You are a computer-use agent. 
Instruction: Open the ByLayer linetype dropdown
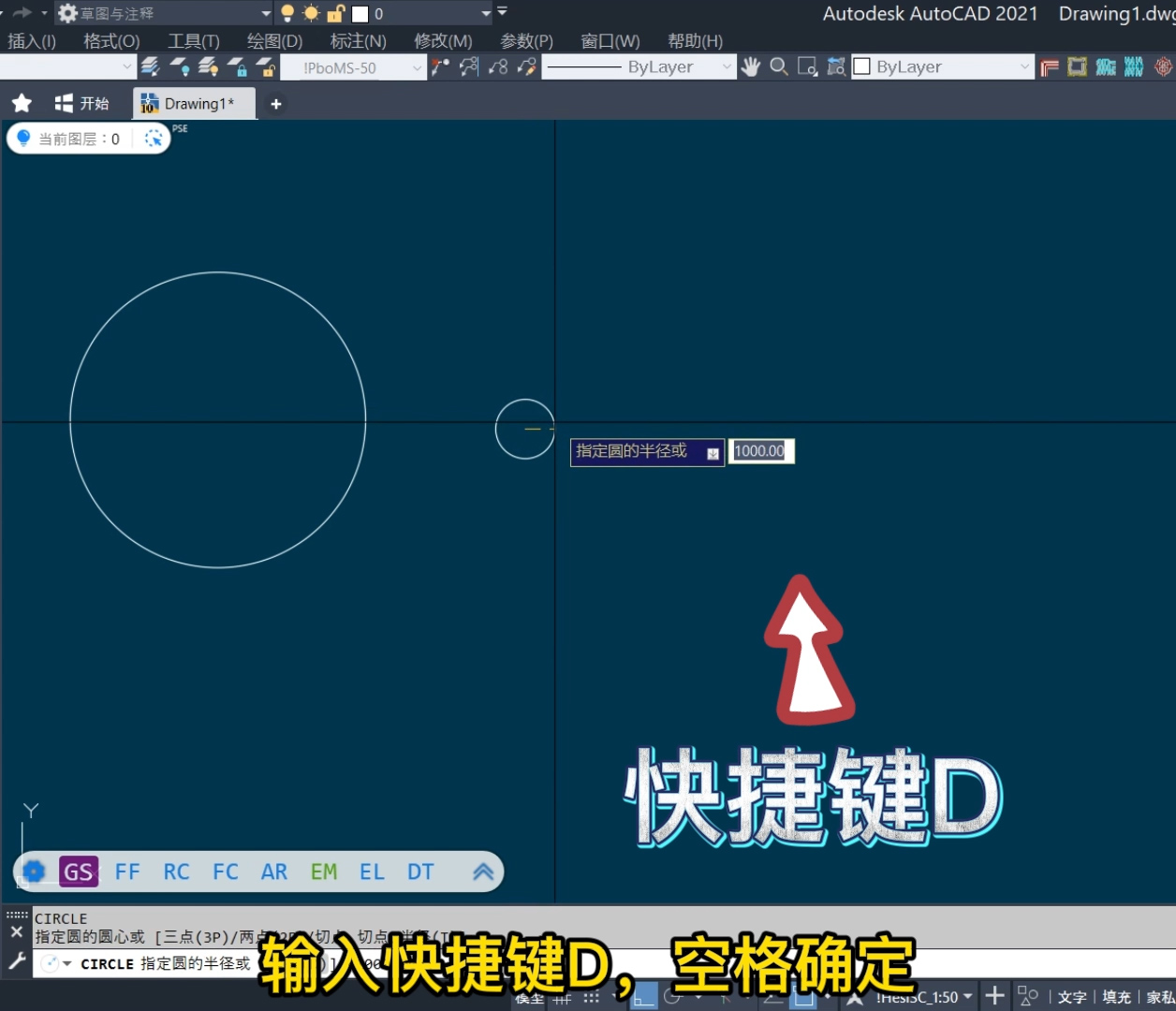tap(639, 66)
